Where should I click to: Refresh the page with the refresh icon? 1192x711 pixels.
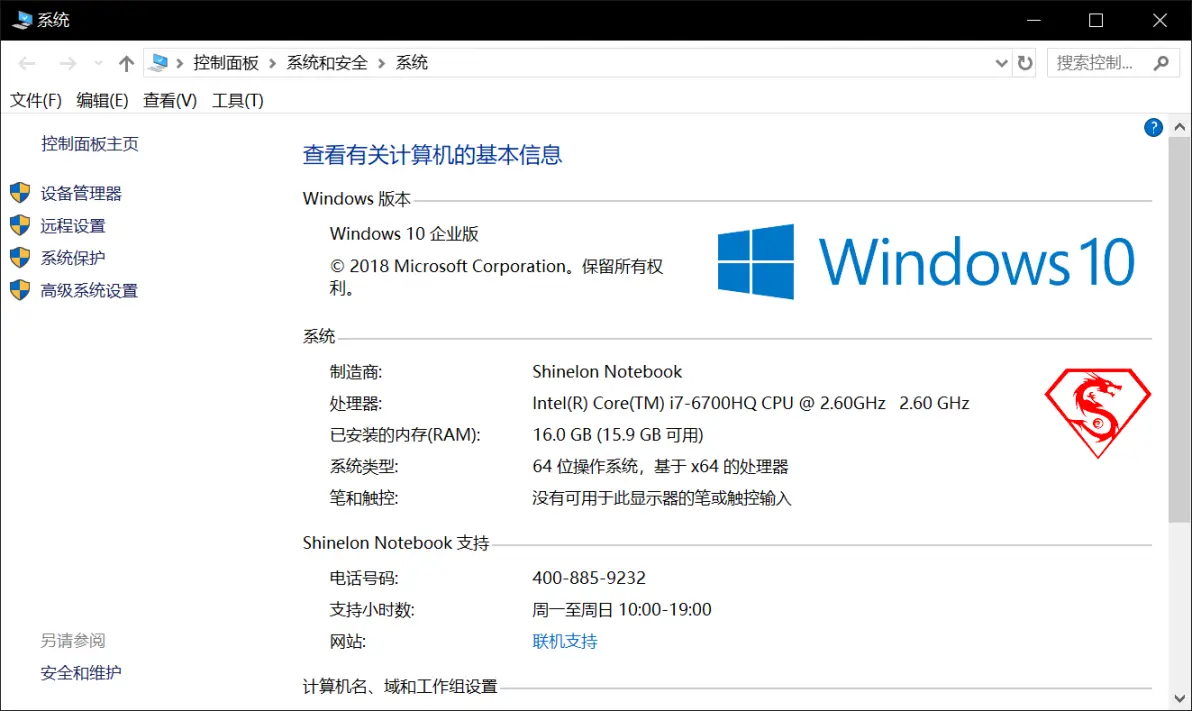coord(1025,63)
